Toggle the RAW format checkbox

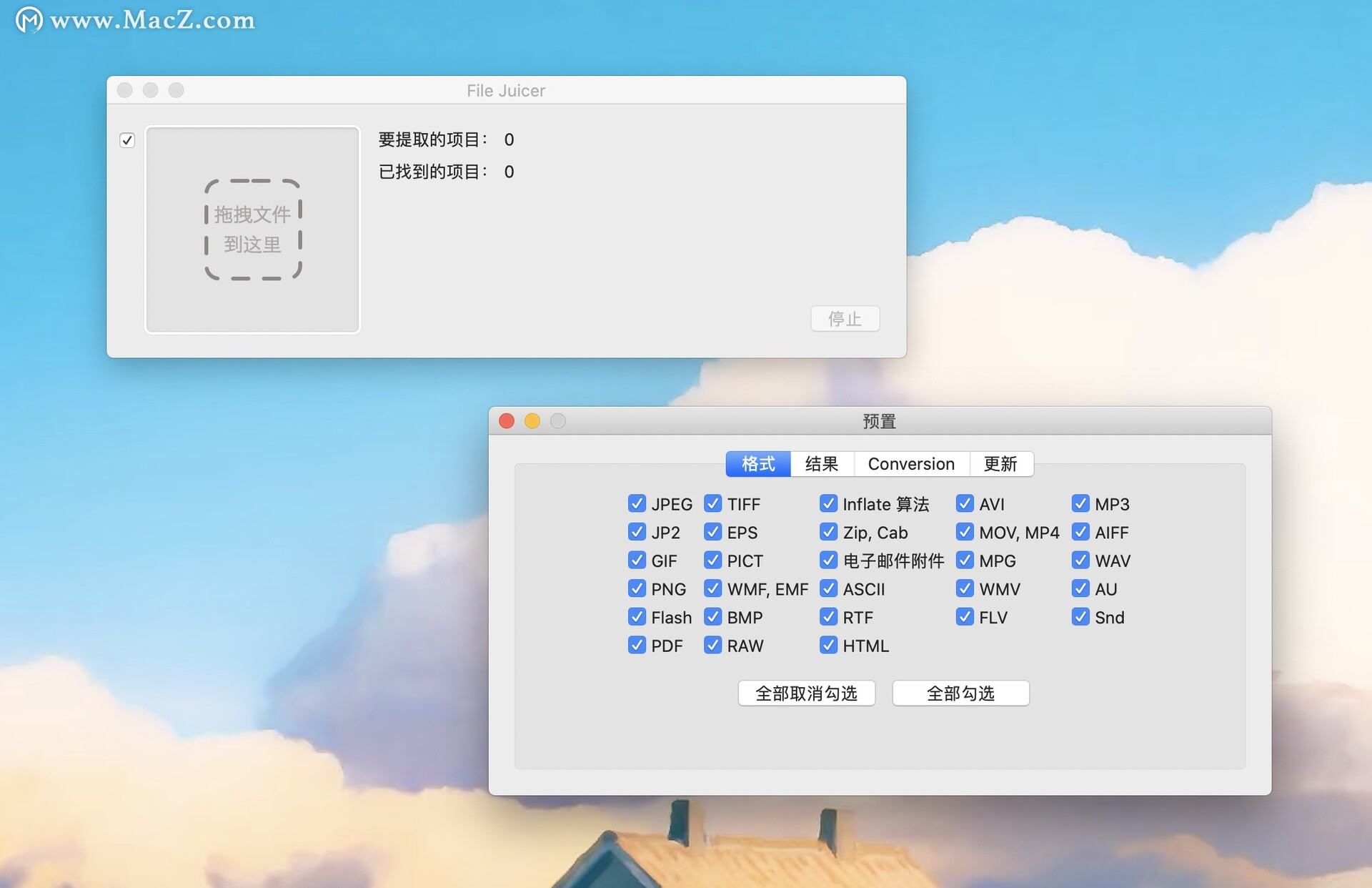713,645
